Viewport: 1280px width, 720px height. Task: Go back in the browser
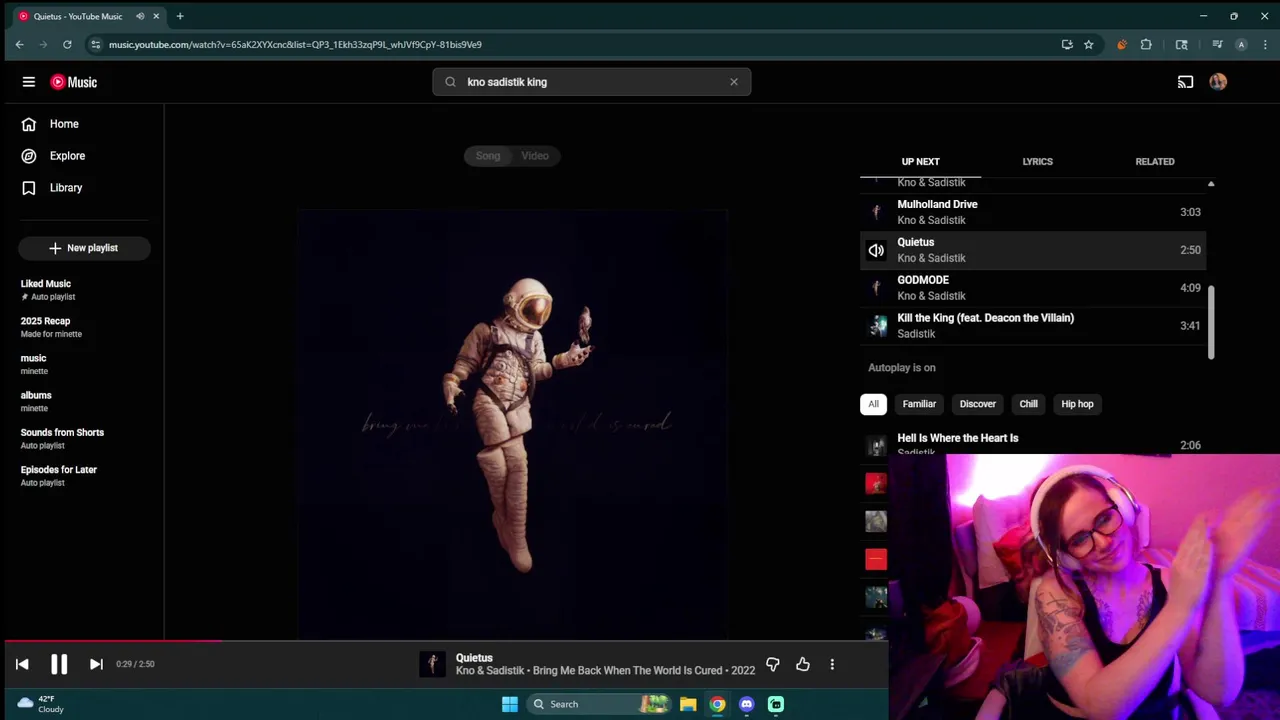[x=19, y=44]
